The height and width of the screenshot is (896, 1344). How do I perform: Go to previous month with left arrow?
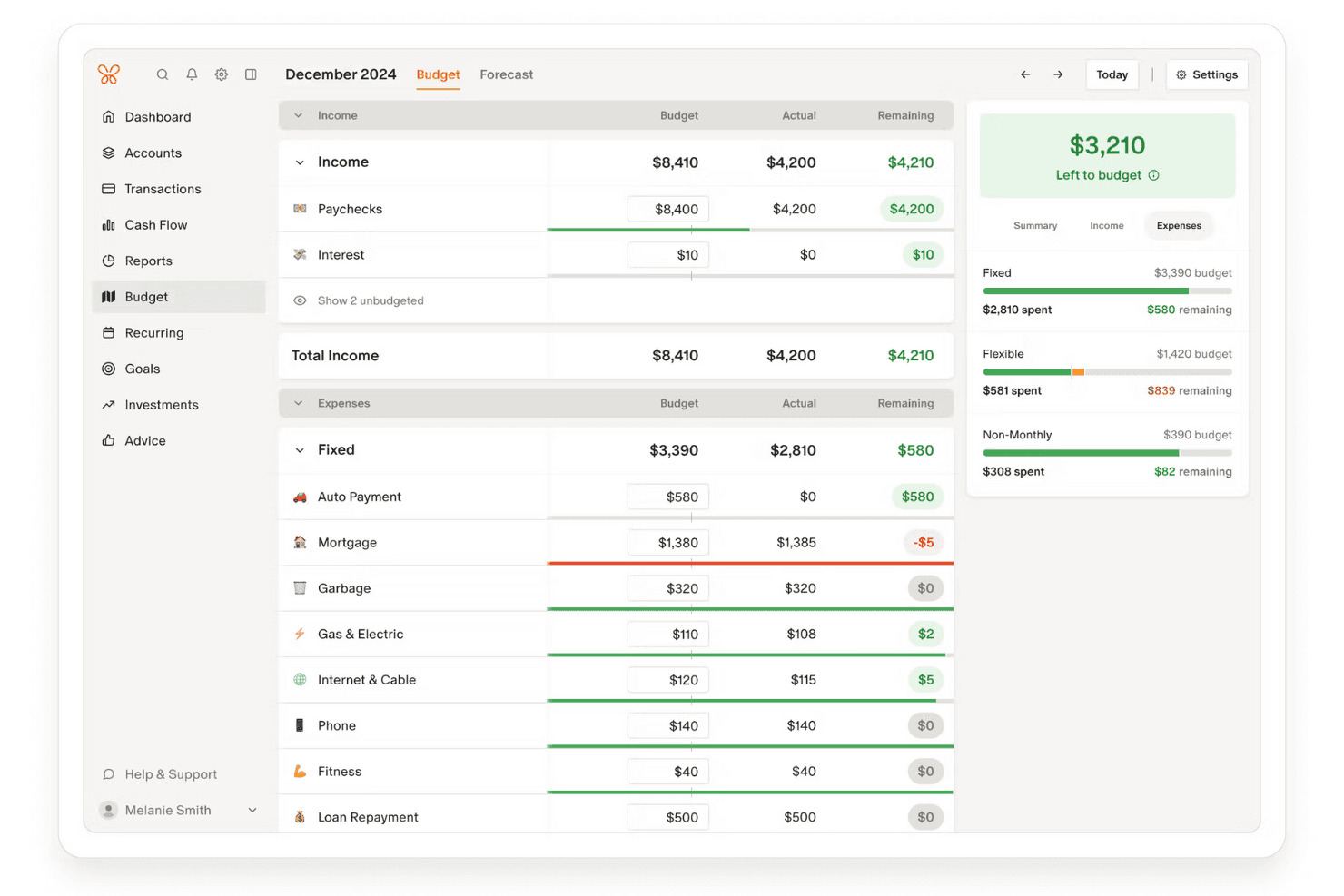pos(1025,74)
